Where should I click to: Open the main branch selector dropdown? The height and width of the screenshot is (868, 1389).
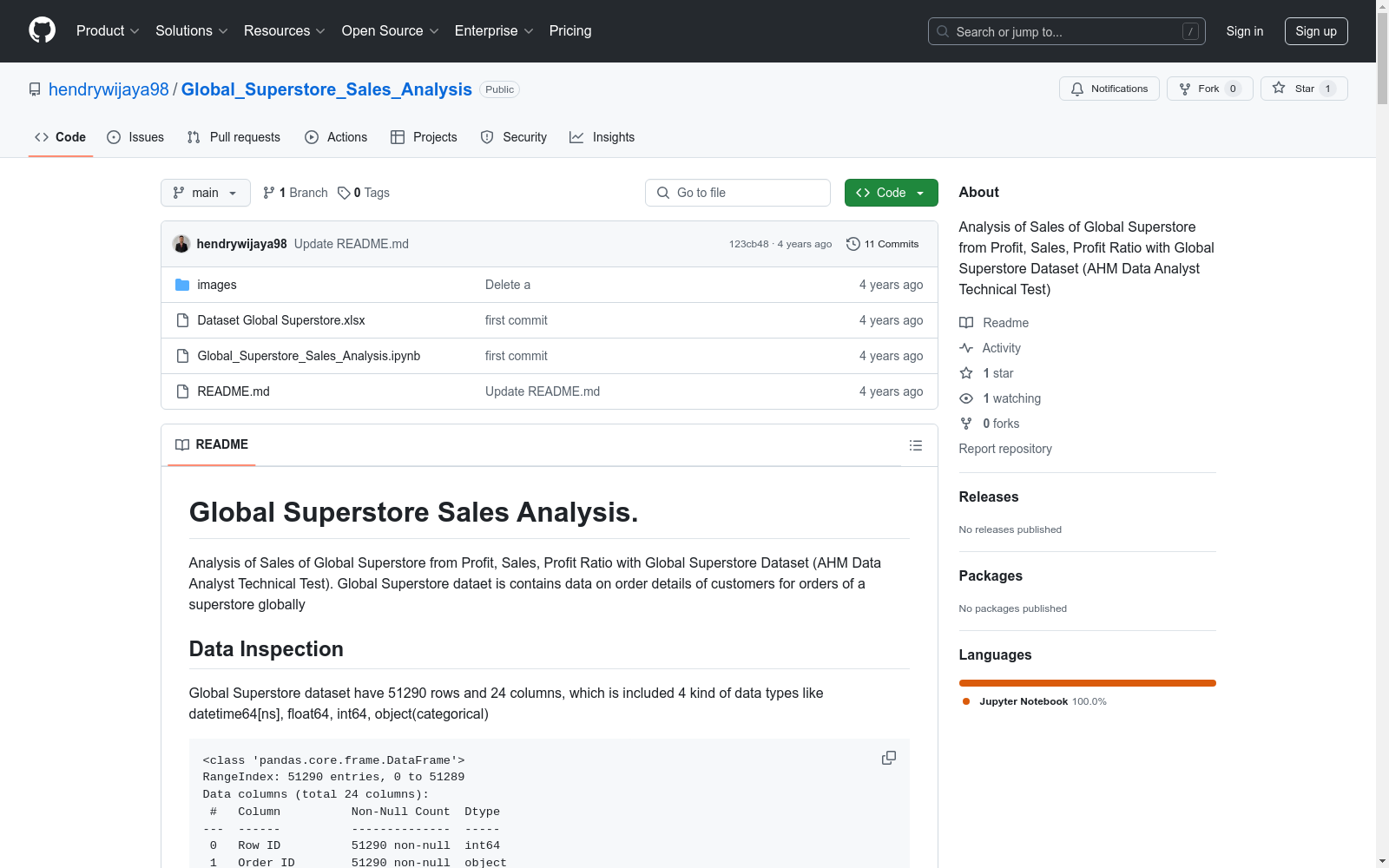pyautogui.click(x=206, y=193)
